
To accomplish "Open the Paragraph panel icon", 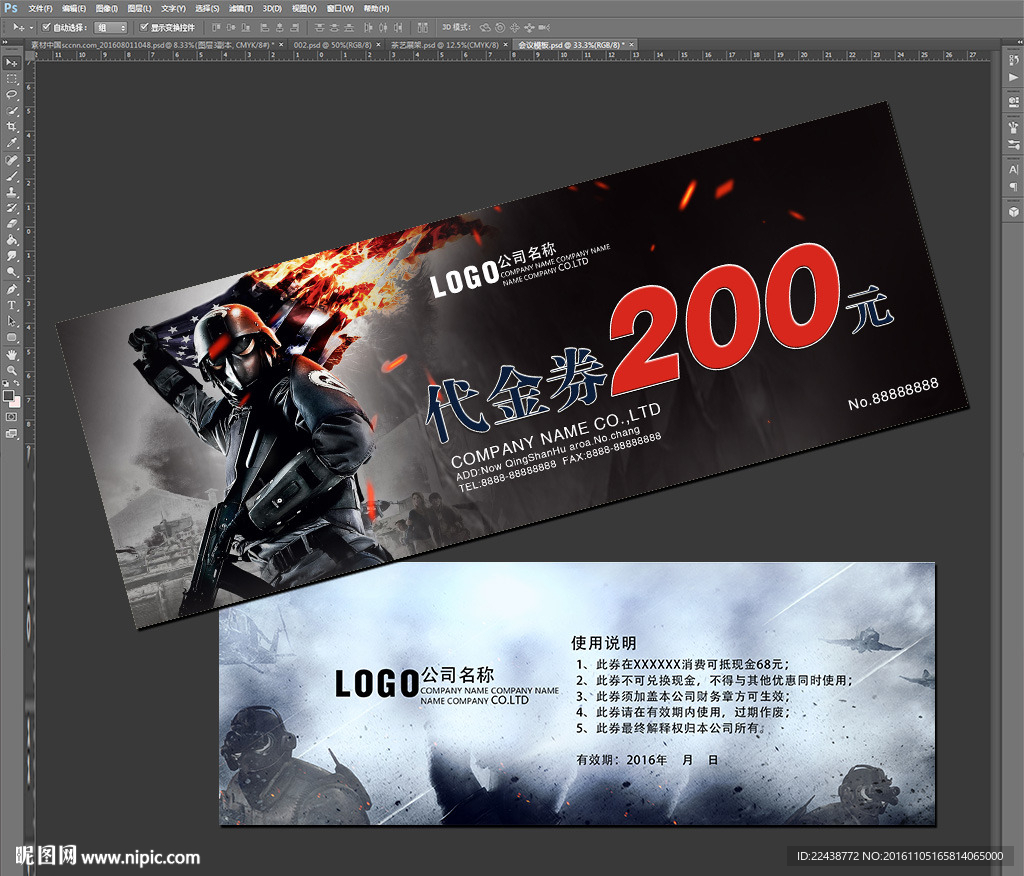I will (x=1013, y=186).
